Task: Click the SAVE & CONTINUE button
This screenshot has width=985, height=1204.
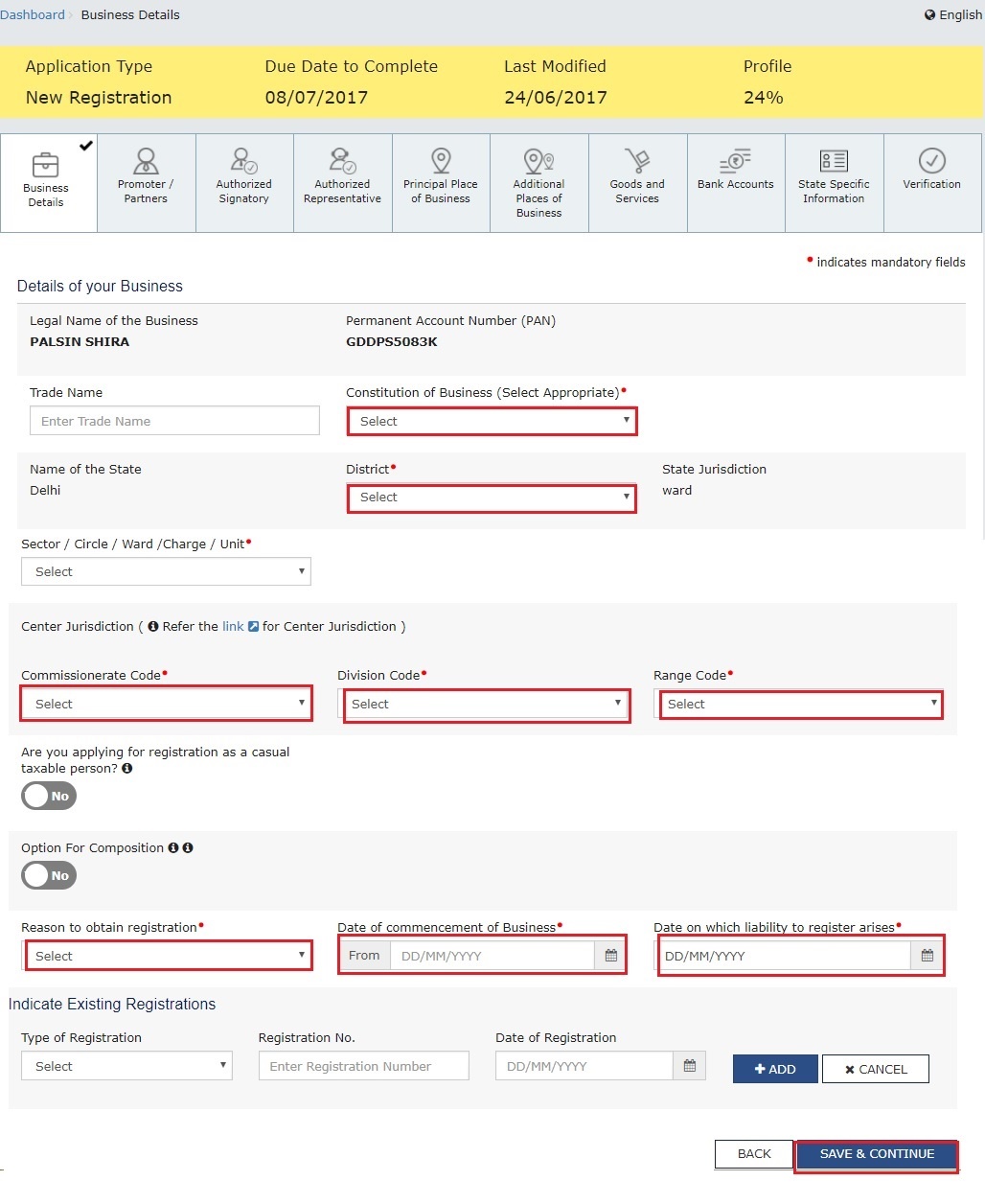Action: (875, 1154)
